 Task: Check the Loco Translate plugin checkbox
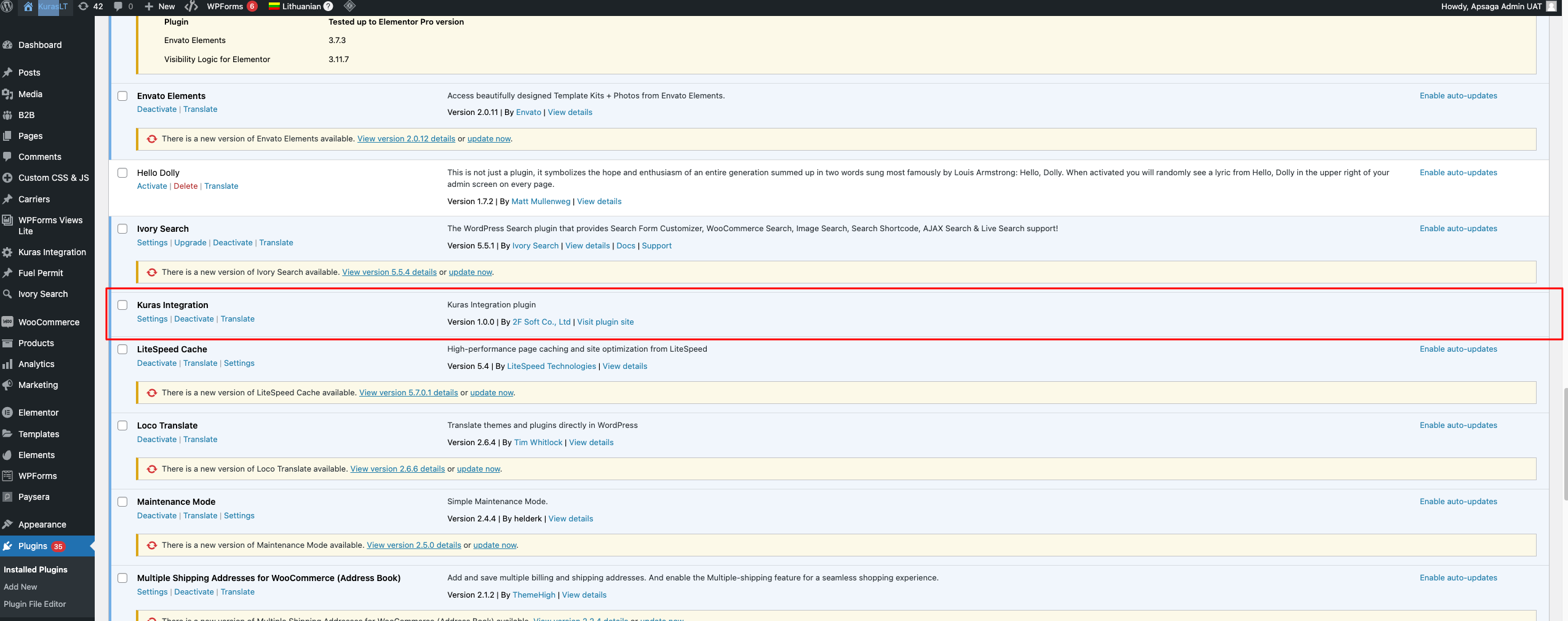[122, 425]
